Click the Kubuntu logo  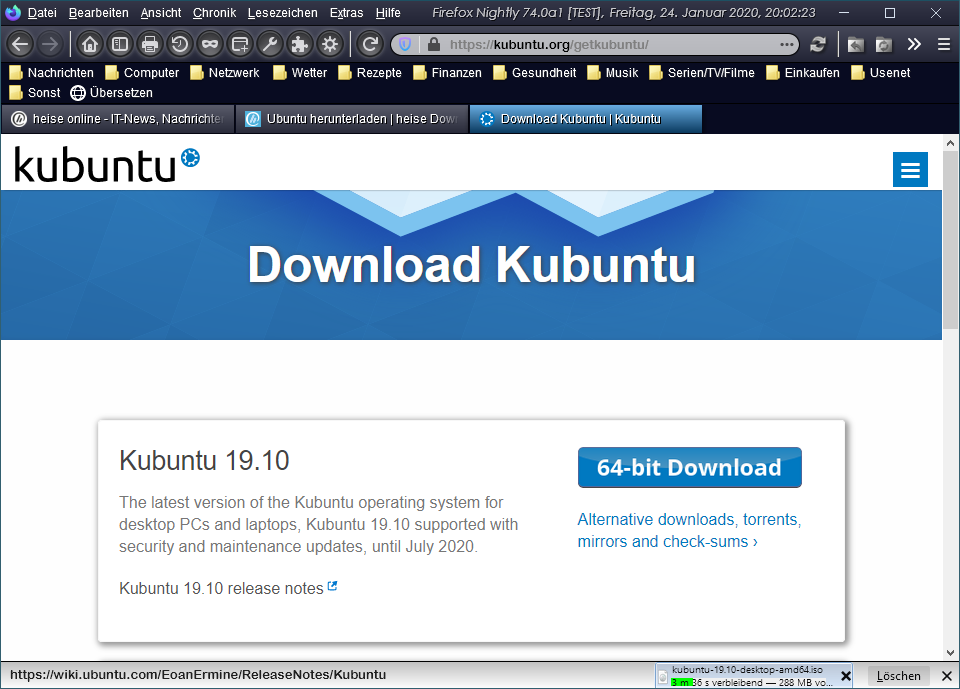(107, 164)
